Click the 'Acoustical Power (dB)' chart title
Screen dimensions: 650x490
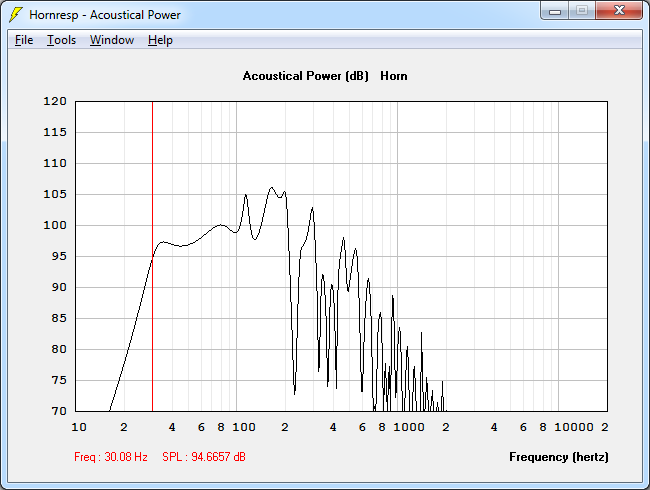tap(306, 76)
